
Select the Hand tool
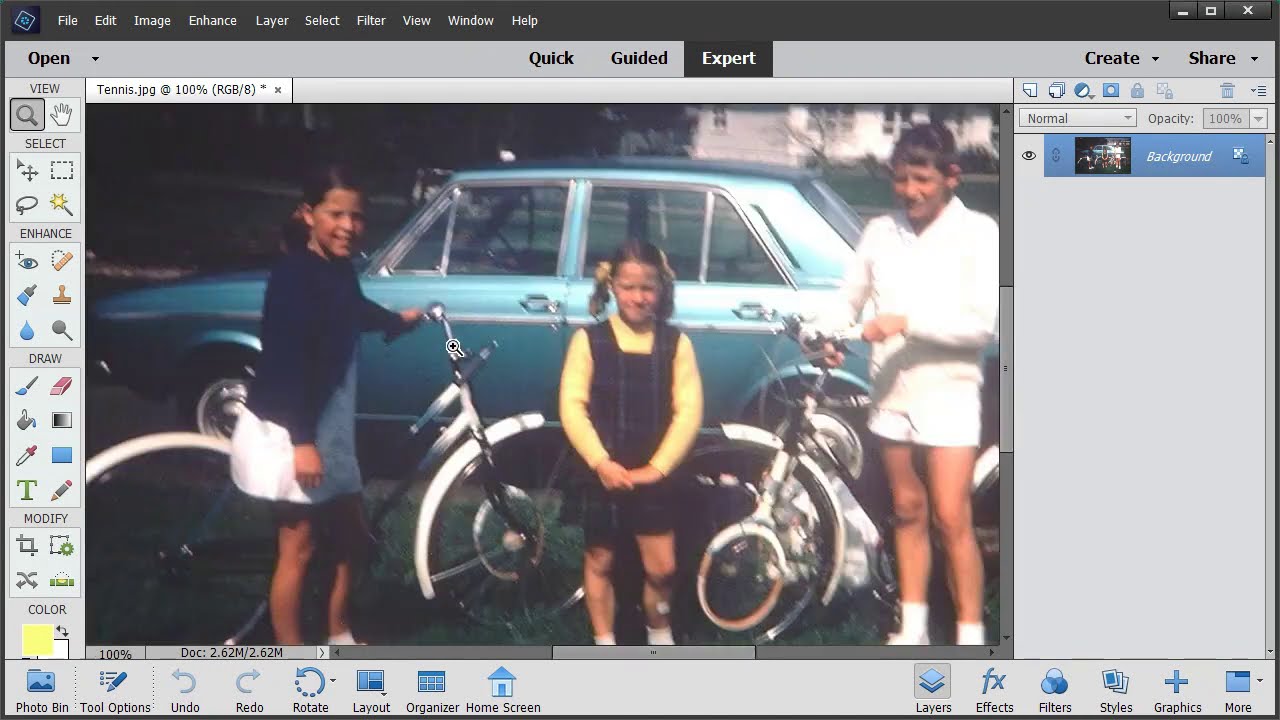pos(62,115)
